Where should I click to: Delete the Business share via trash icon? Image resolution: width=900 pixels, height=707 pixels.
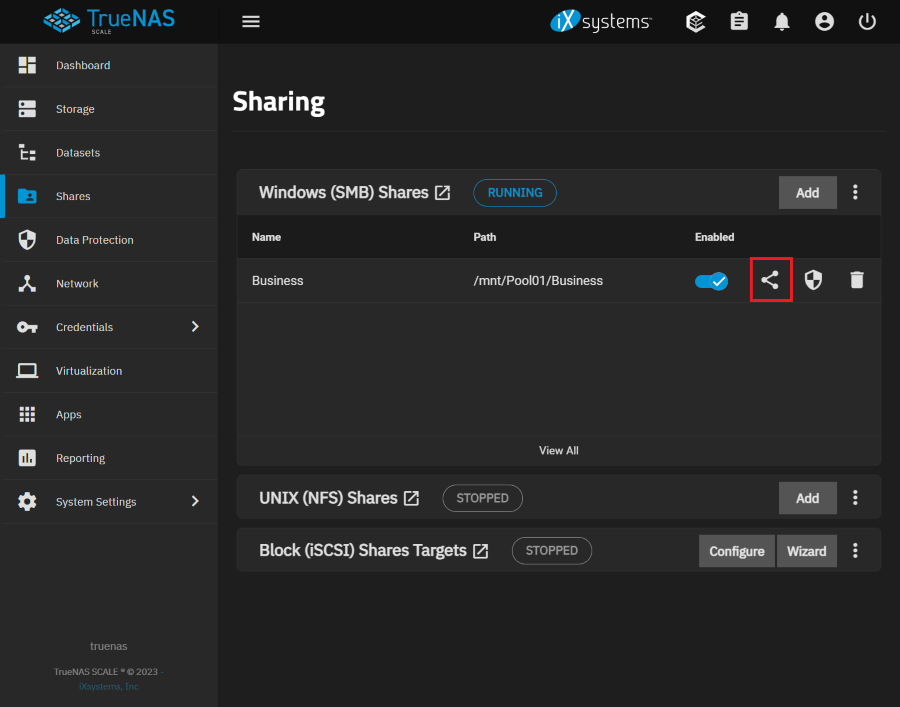(857, 280)
